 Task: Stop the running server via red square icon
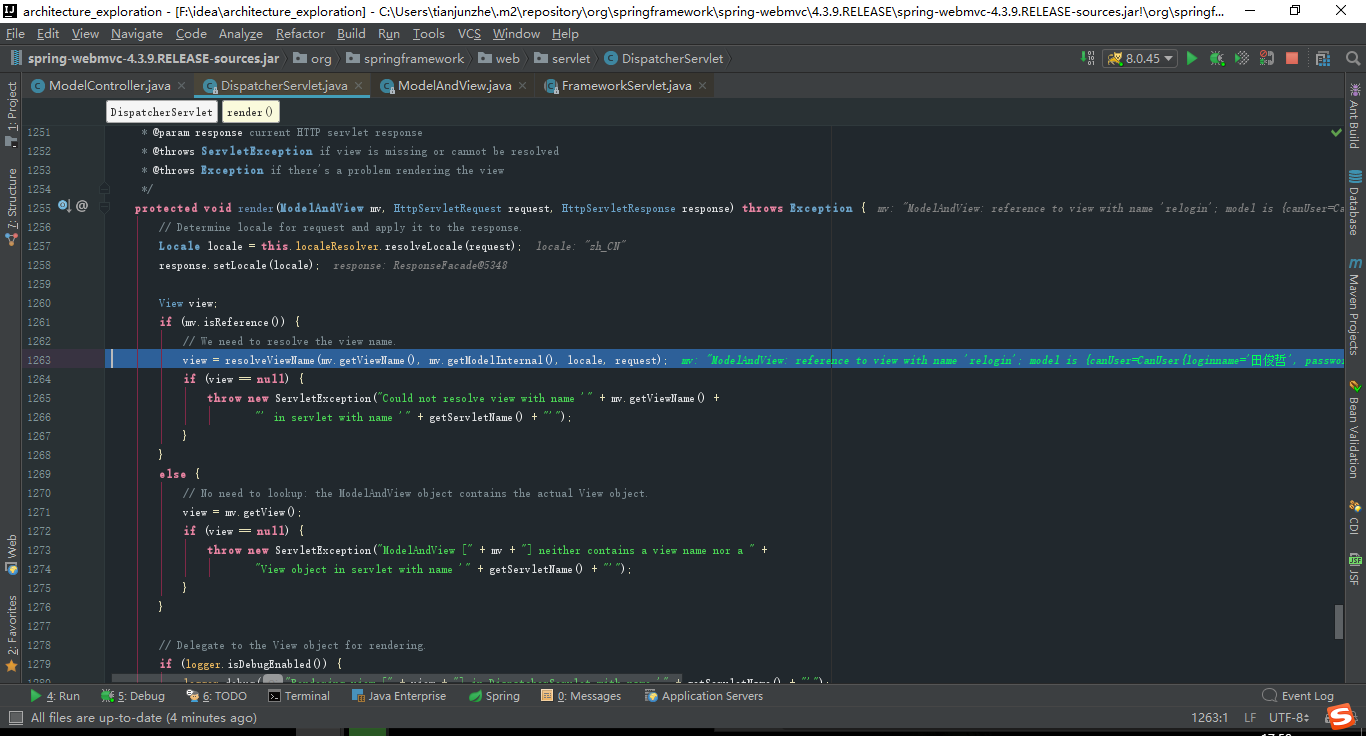tap(1292, 58)
